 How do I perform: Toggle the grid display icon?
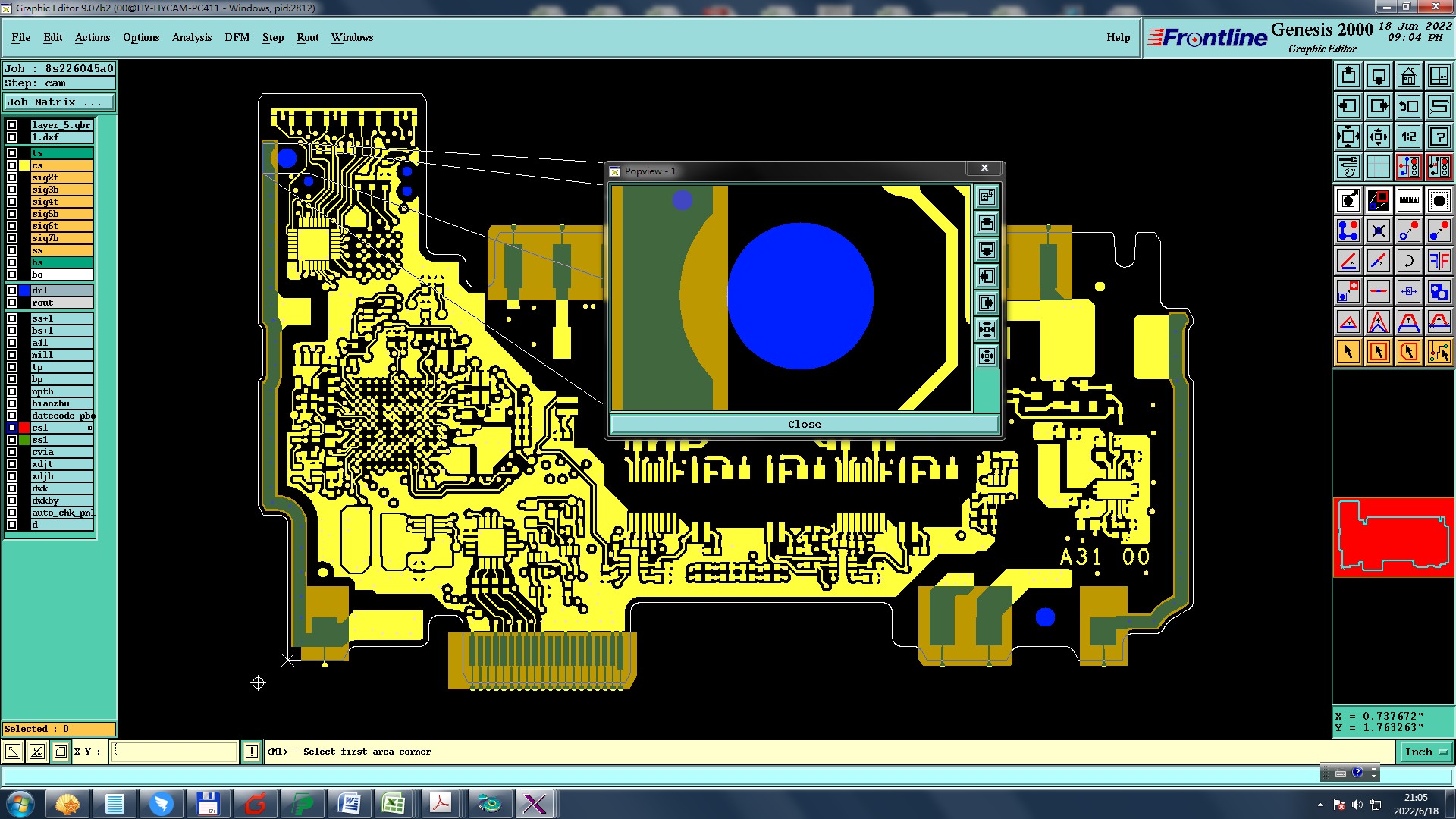(1379, 166)
